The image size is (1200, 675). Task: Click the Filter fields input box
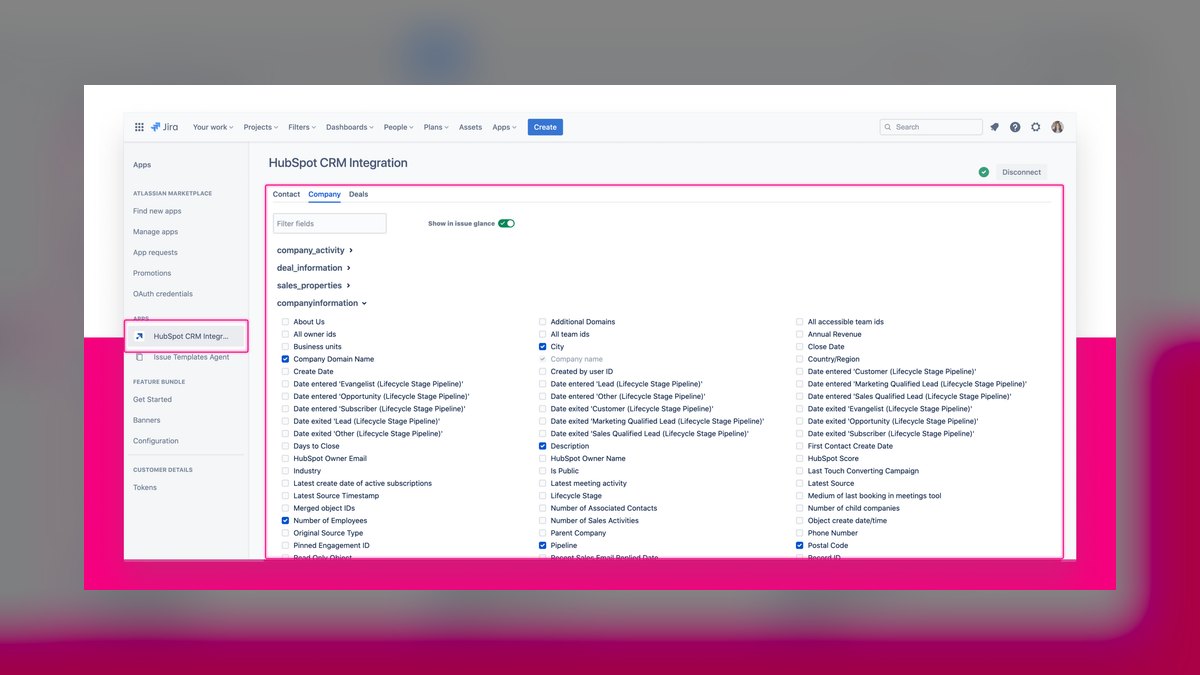coord(329,223)
